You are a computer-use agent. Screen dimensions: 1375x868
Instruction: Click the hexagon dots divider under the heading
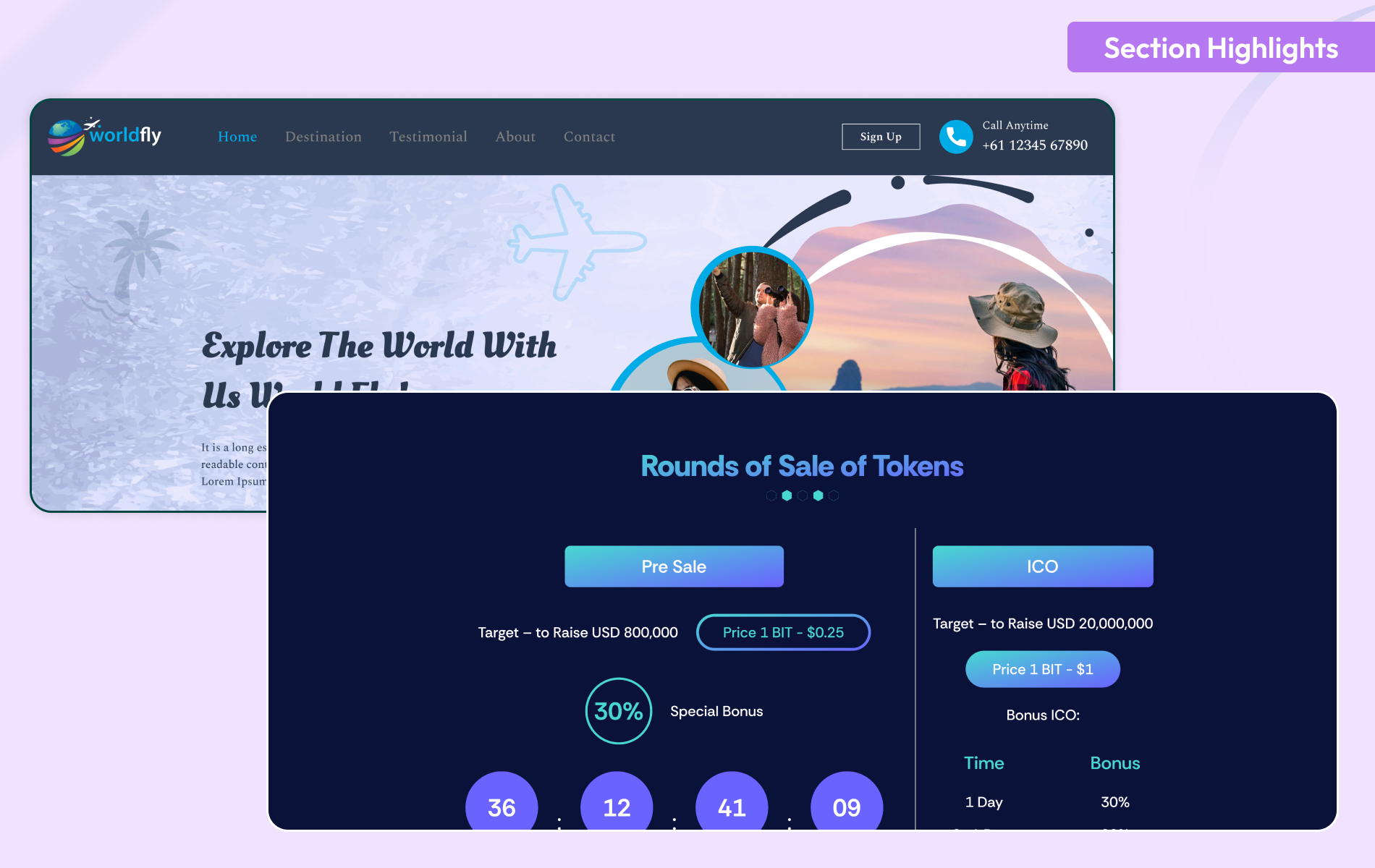click(x=802, y=495)
